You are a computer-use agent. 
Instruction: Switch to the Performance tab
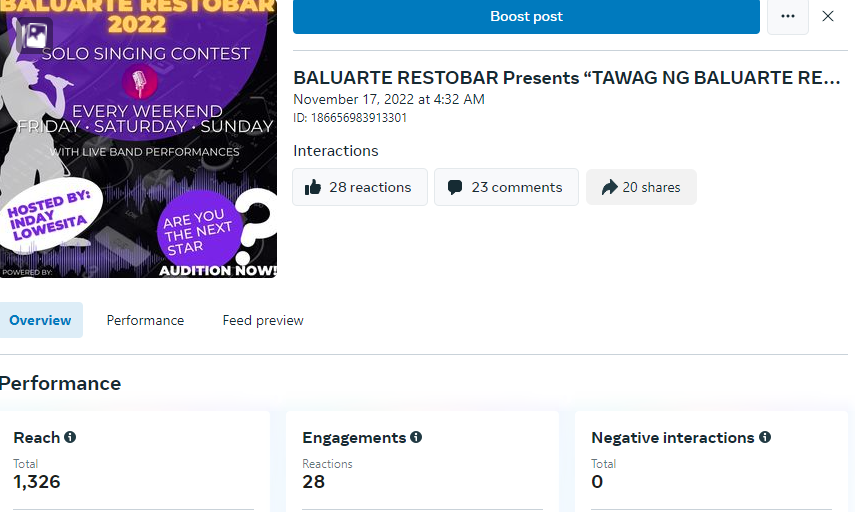[145, 320]
